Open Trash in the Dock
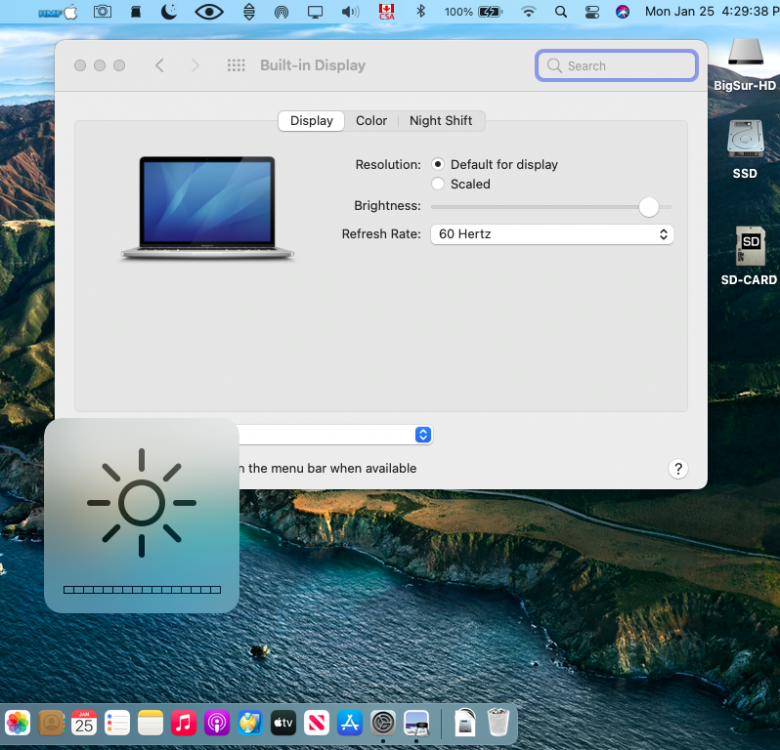 (498, 723)
